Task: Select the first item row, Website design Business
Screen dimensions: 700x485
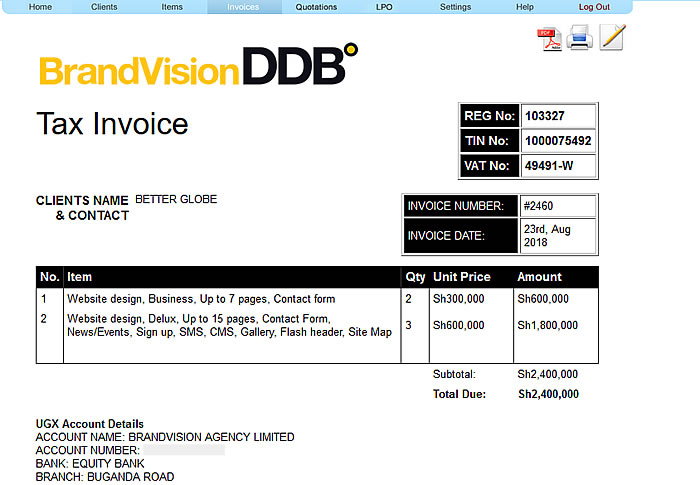Action: pos(201,299)
